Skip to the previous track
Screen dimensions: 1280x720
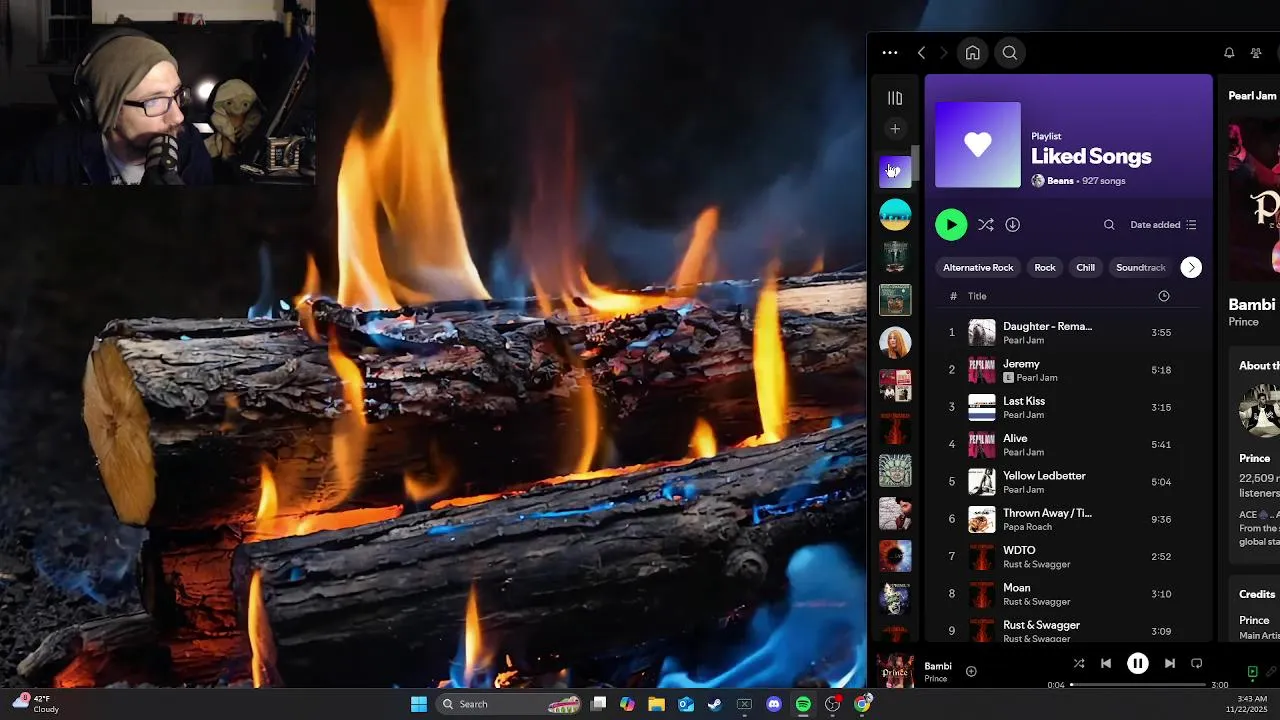coord(1106,663)
